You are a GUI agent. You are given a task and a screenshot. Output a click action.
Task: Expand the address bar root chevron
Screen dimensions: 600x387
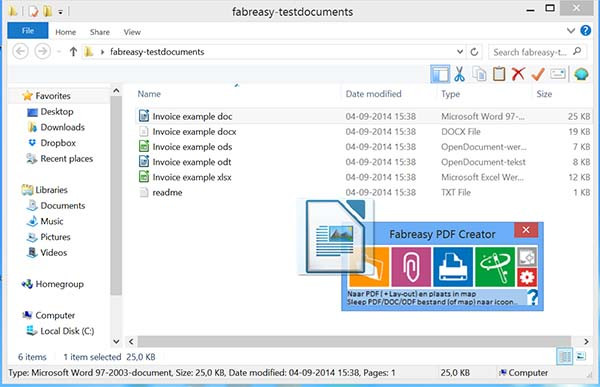coord(102,52)
